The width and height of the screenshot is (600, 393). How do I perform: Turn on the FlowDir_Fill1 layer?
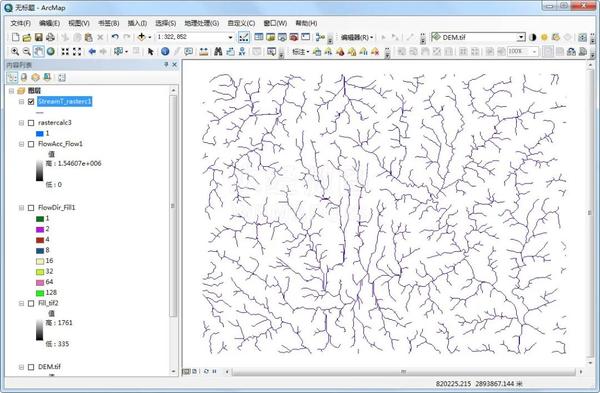(x=31, y=208)
